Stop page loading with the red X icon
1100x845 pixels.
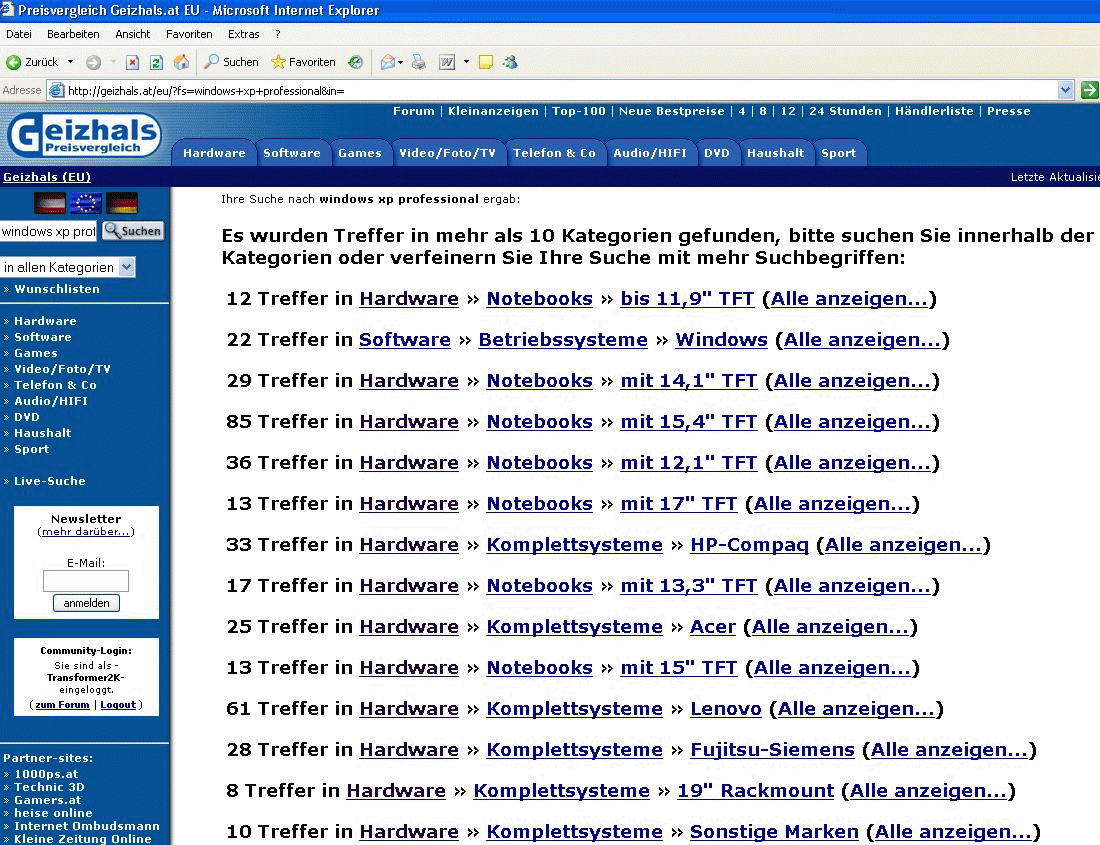point(132,62)
